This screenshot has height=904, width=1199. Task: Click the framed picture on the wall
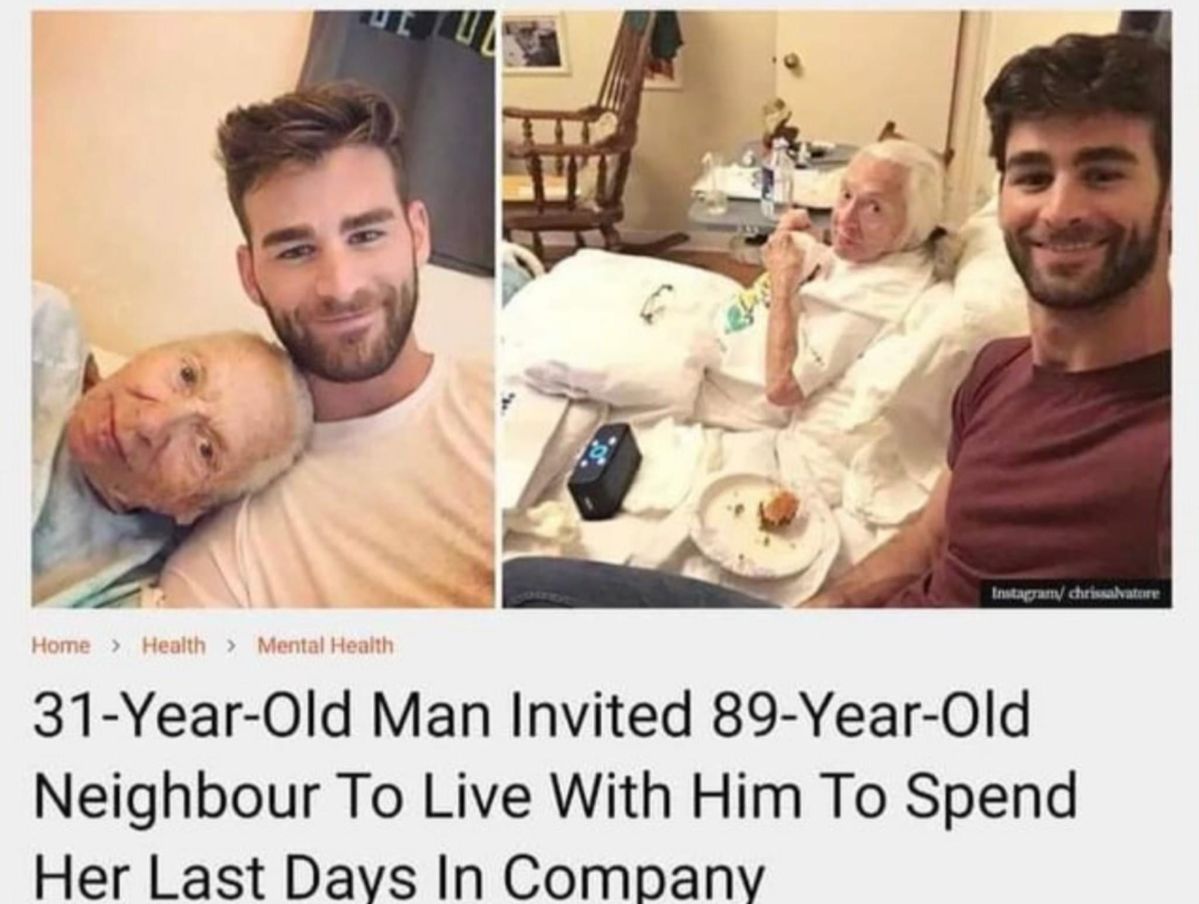535,44
